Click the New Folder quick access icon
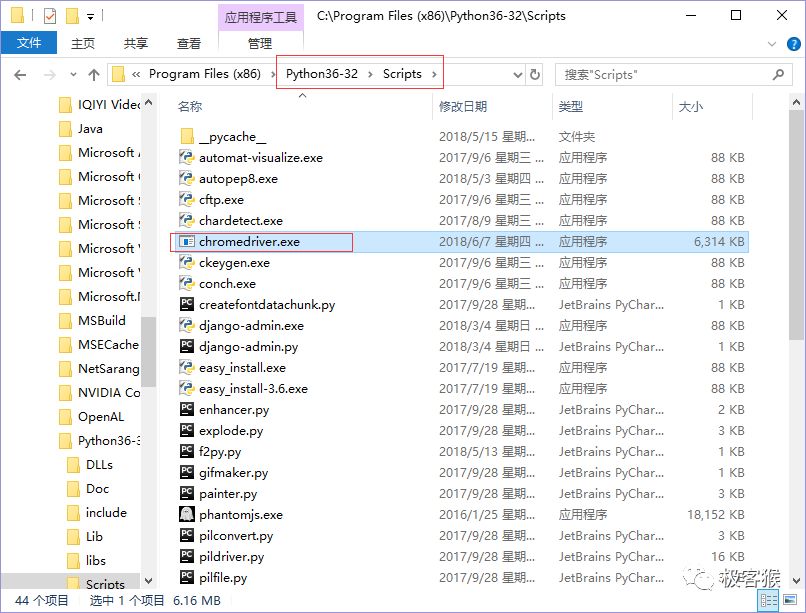The width and height of the screenshot is (806, 613). 72,16
